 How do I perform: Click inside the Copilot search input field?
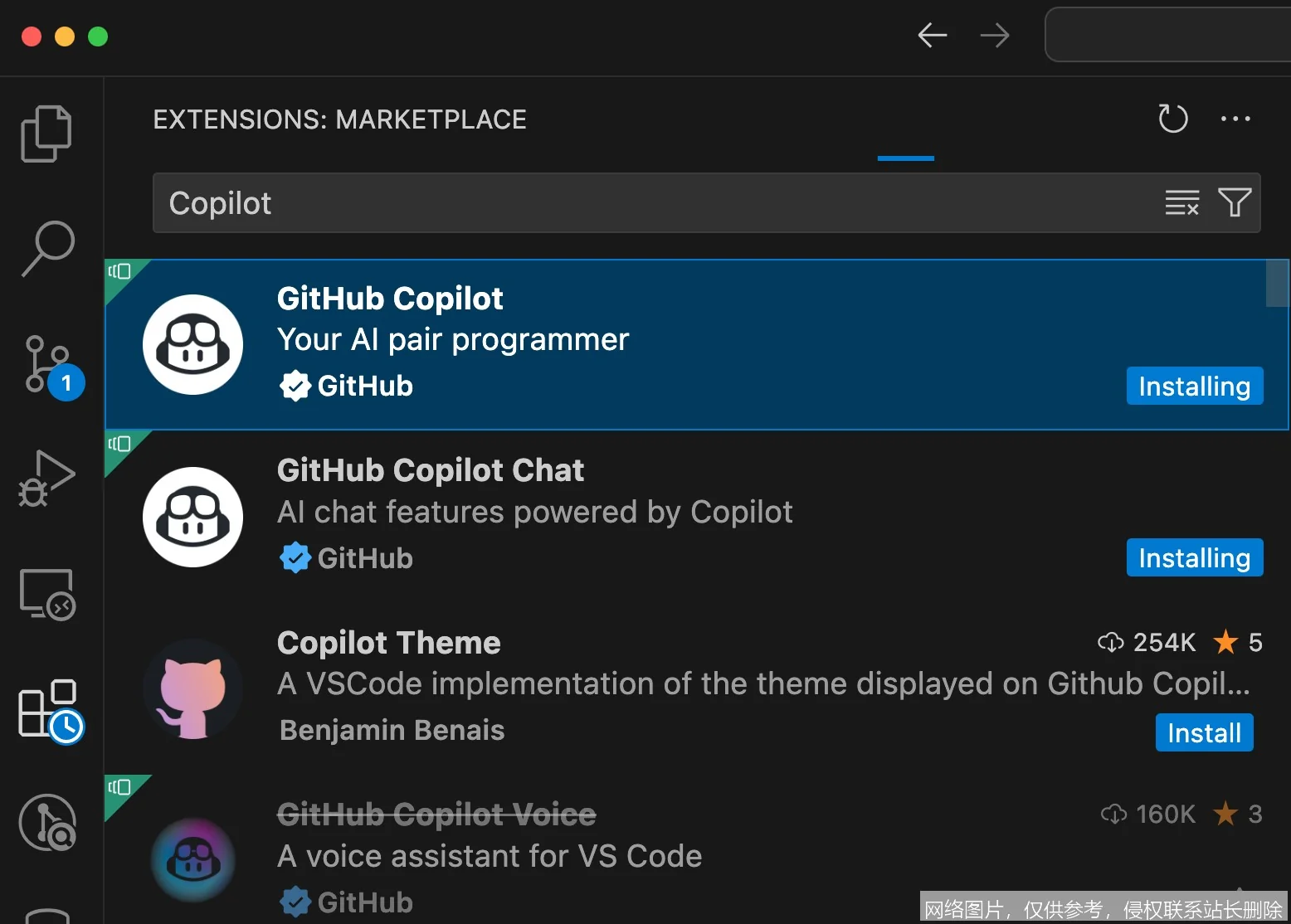pos(581,202)
